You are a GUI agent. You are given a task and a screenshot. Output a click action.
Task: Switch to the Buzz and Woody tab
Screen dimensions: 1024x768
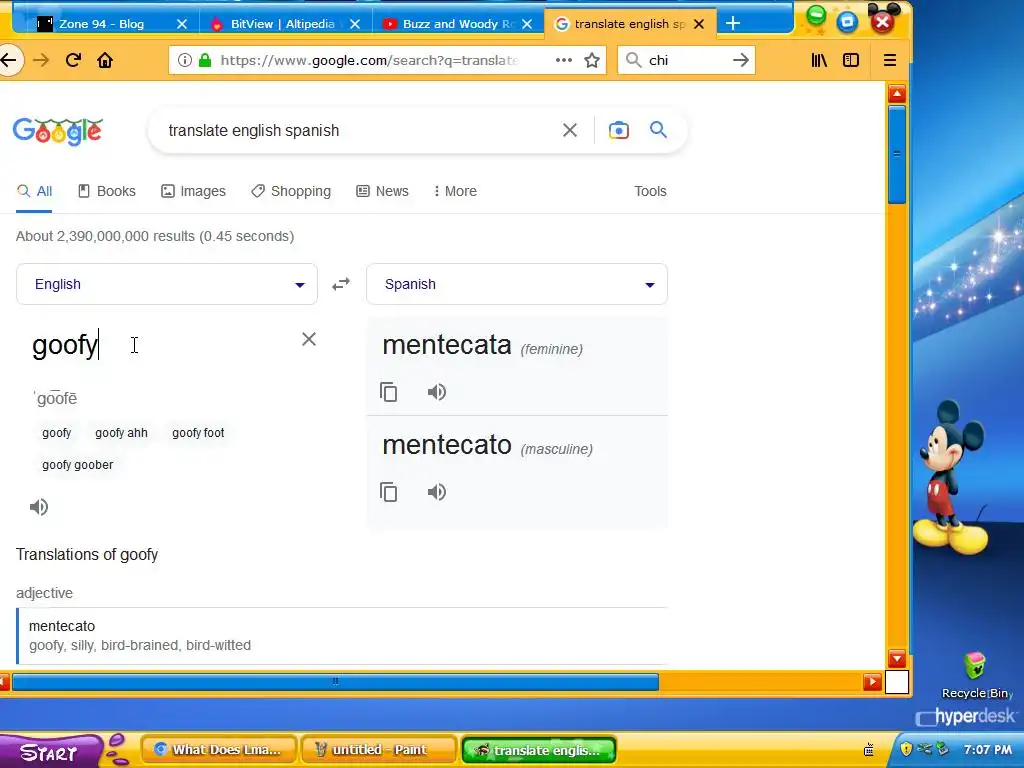tap(457, 24)
